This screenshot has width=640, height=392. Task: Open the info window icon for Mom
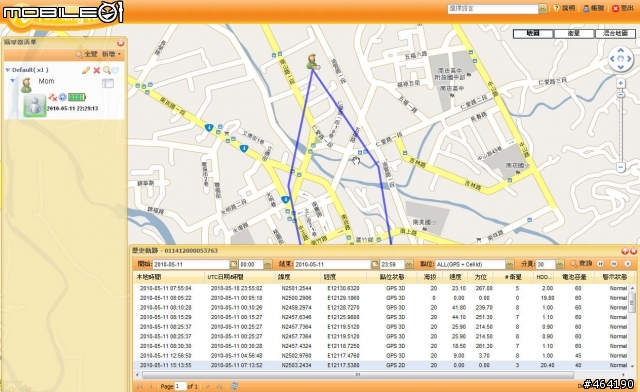click(108, 84)
